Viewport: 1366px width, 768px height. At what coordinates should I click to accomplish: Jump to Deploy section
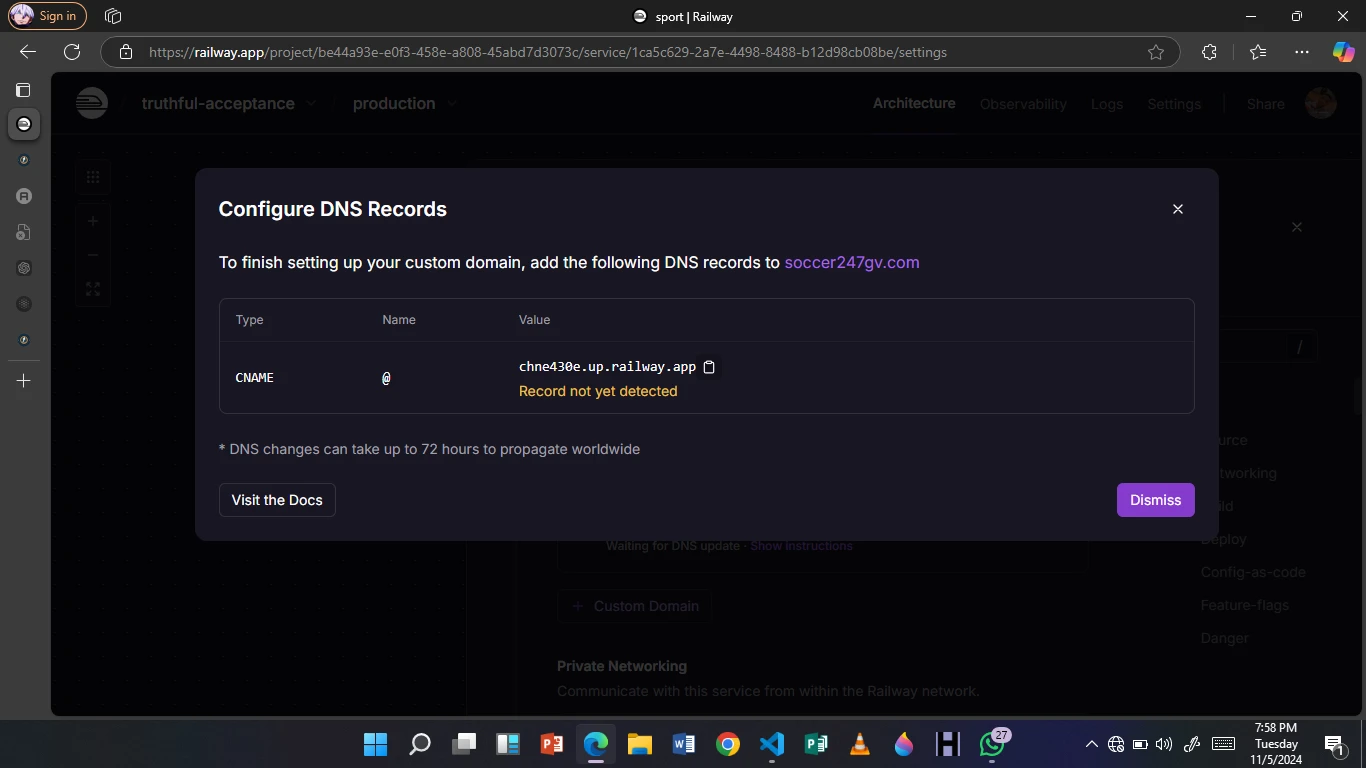click(x=1224, y=539)
